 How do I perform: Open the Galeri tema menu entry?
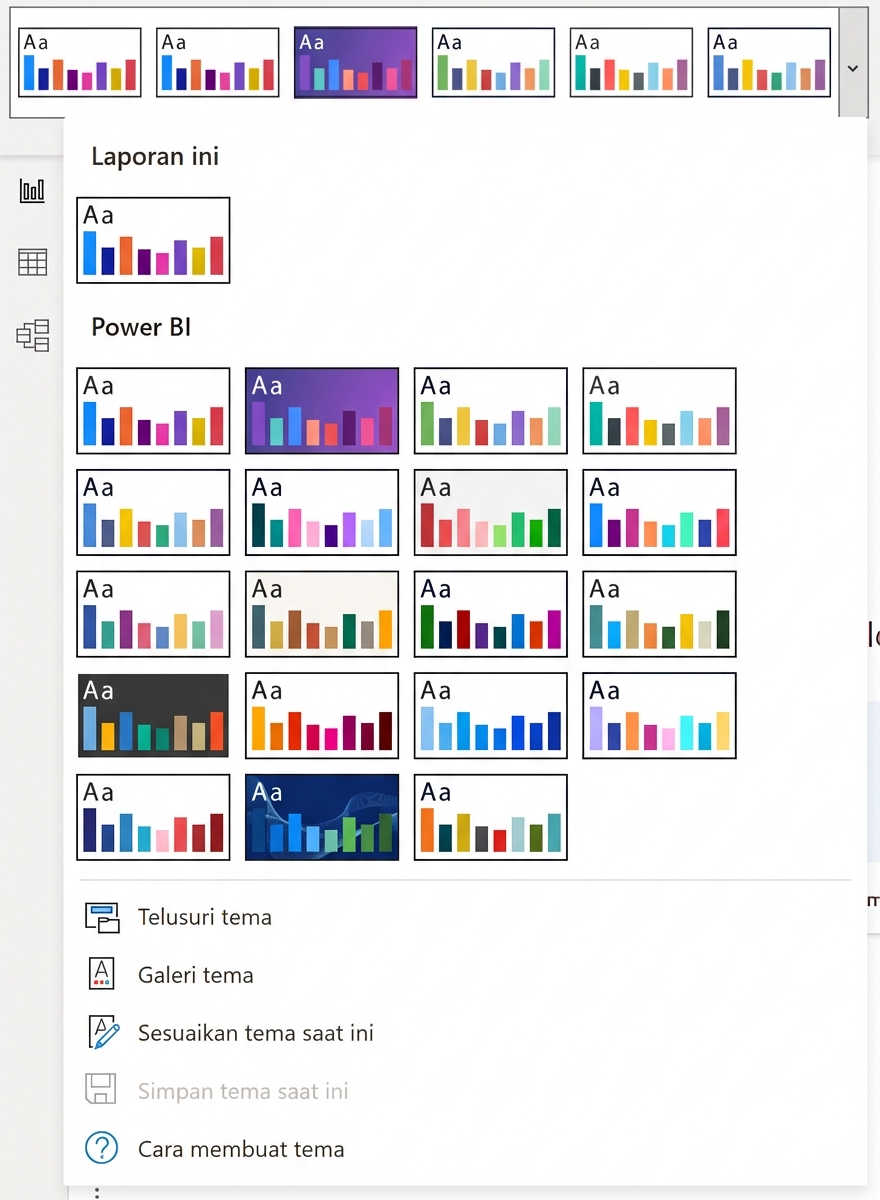[195, 974]
